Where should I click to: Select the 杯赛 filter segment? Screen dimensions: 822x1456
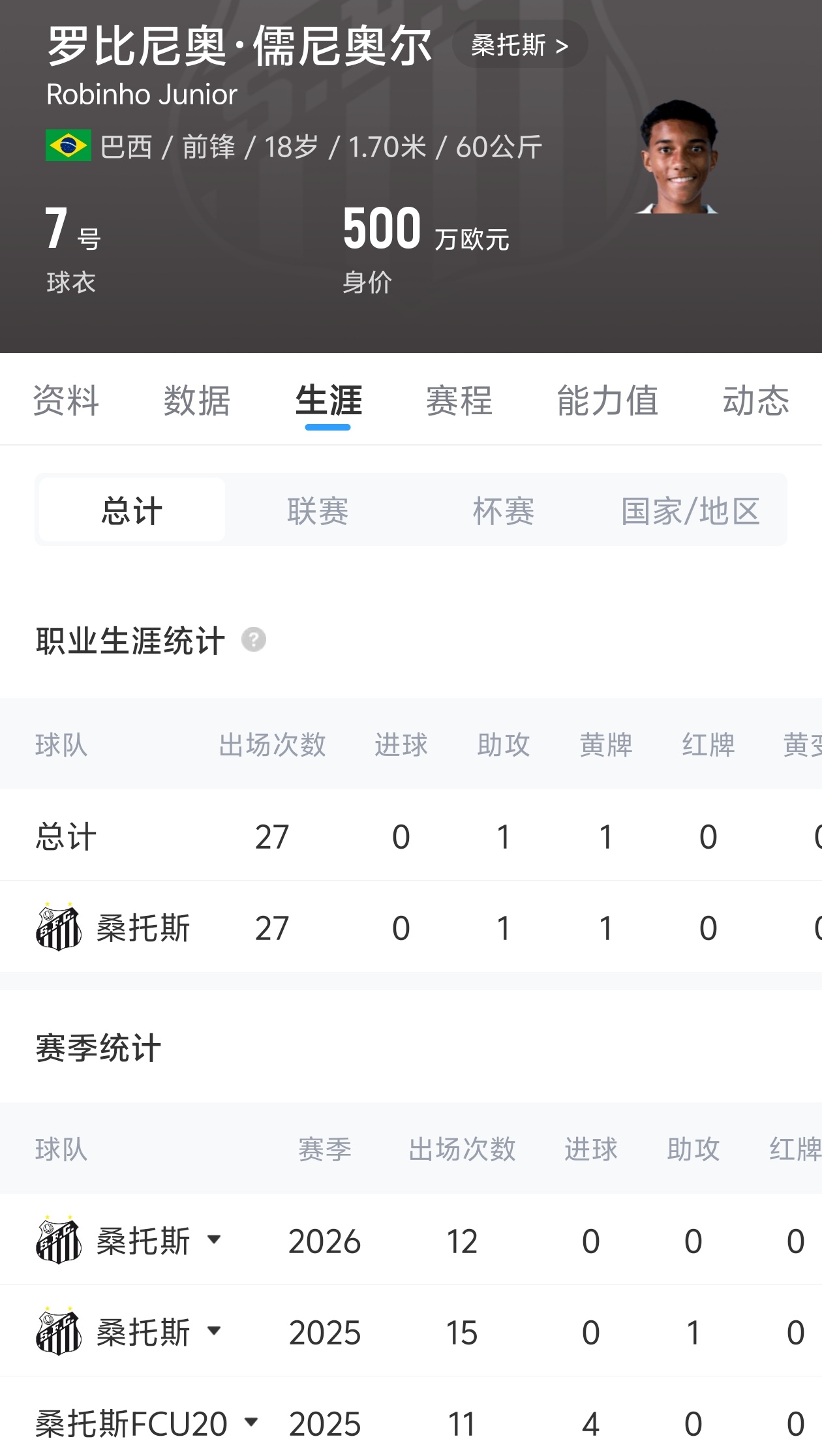(504, 510)
